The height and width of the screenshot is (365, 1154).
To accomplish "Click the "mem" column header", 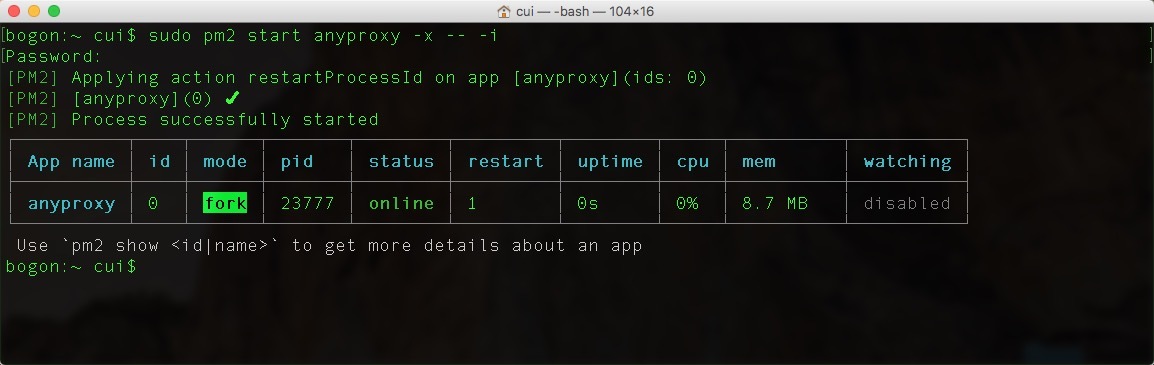I will [x=759, y=162].
